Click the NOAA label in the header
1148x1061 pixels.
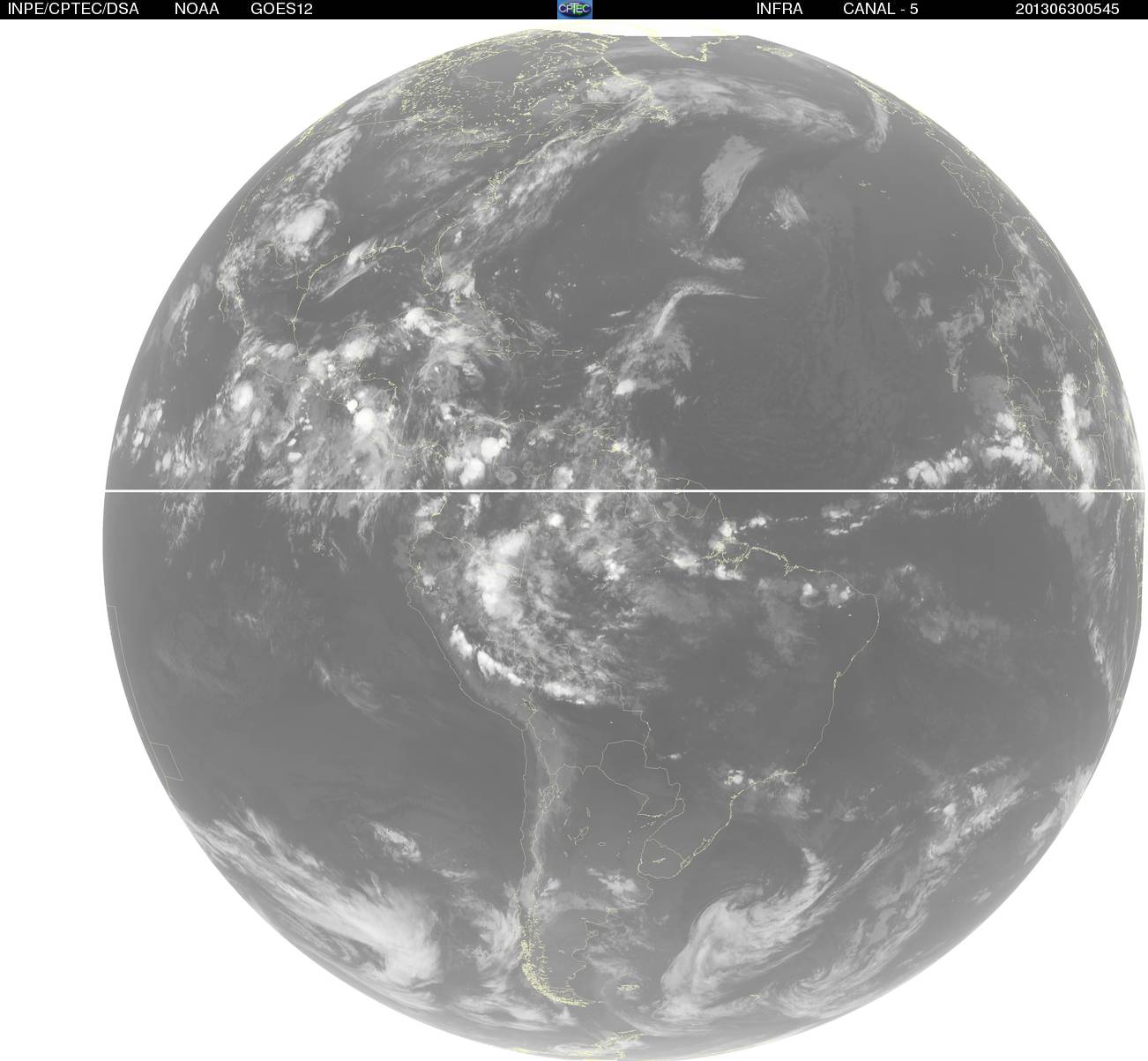pos(197,9)
